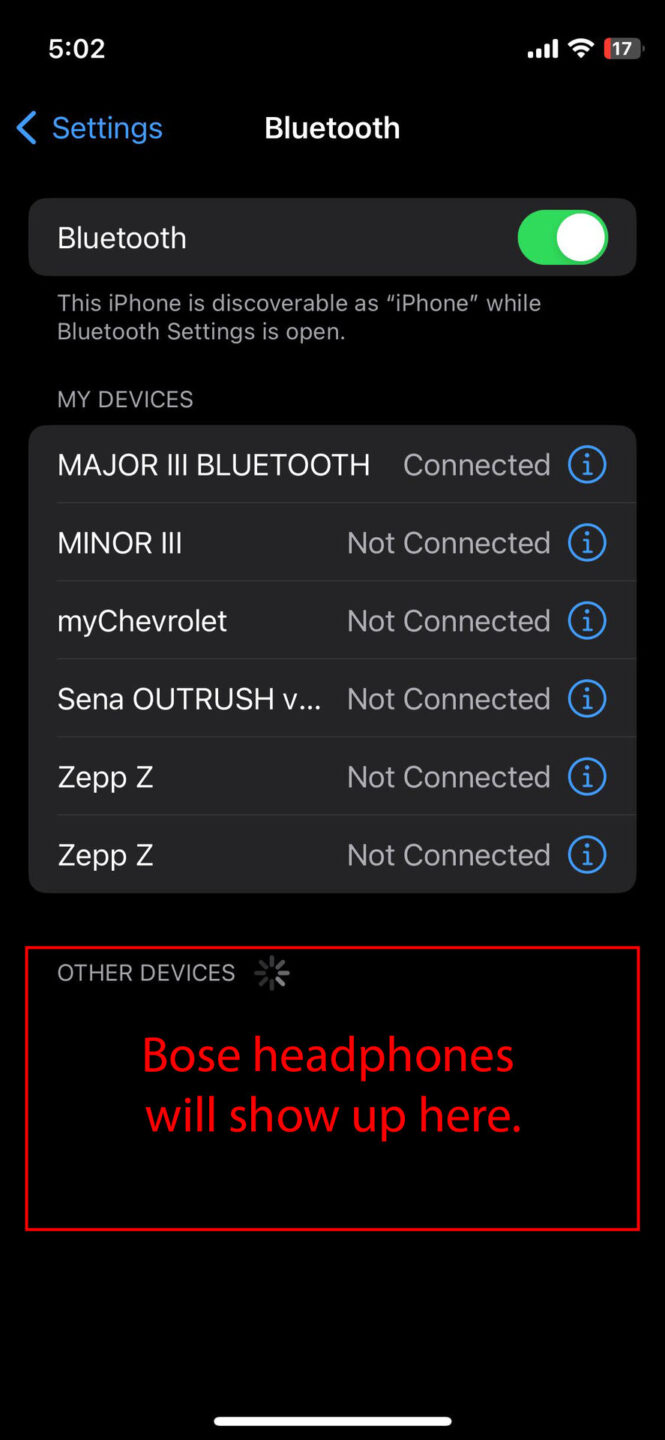665x1440 pixels.
Task: Tap the battery indicator in status bar
Action: click(621, 48)
